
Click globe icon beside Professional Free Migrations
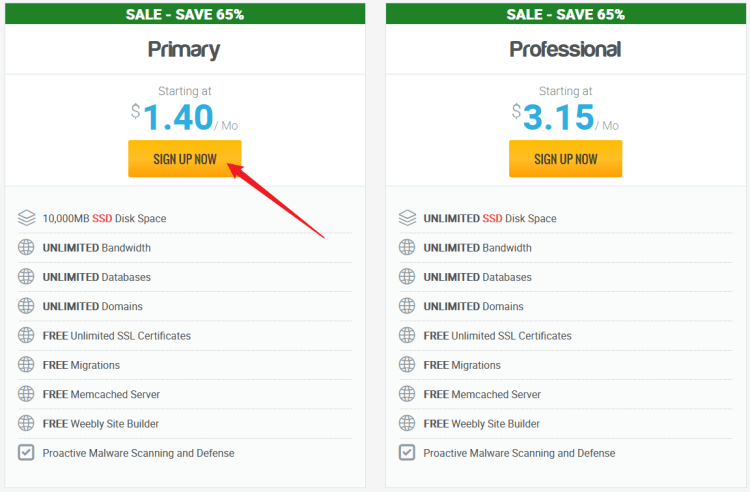407,365
